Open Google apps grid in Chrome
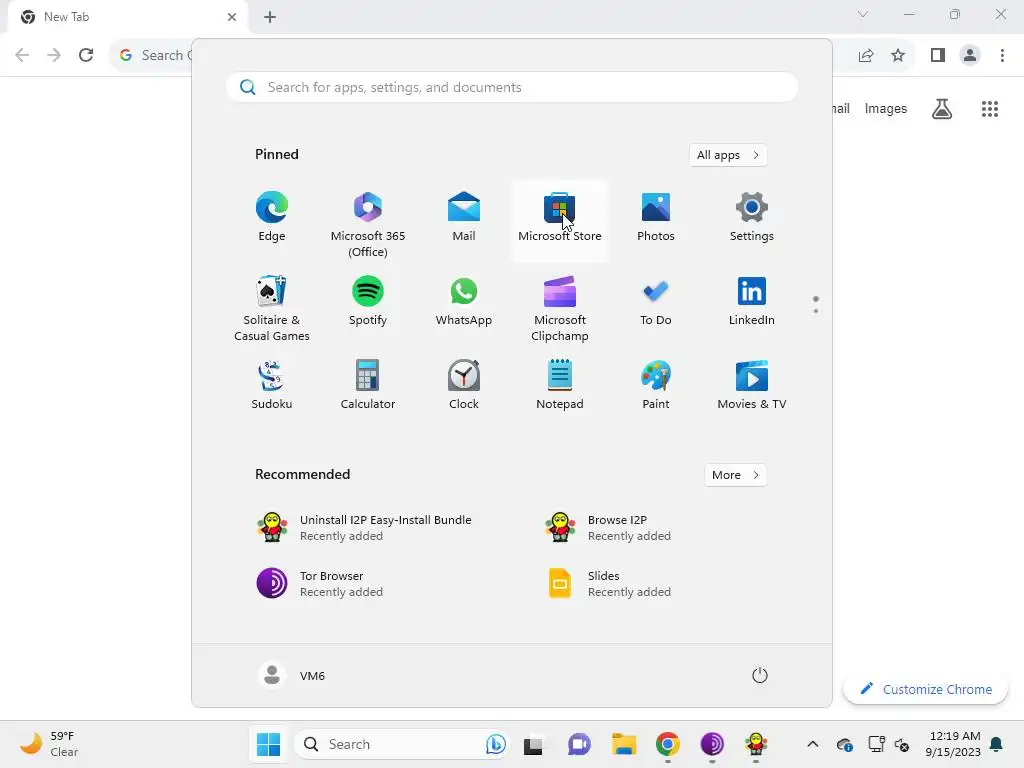 pyautogui.click(x=990, y=108)
